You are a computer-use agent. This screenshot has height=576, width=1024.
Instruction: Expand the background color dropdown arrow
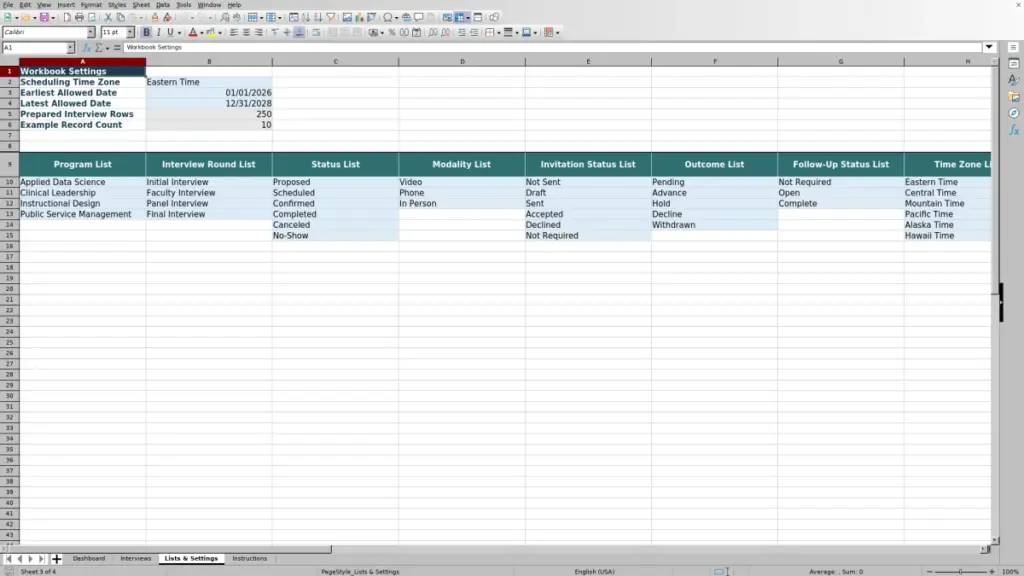pos(220,33)
